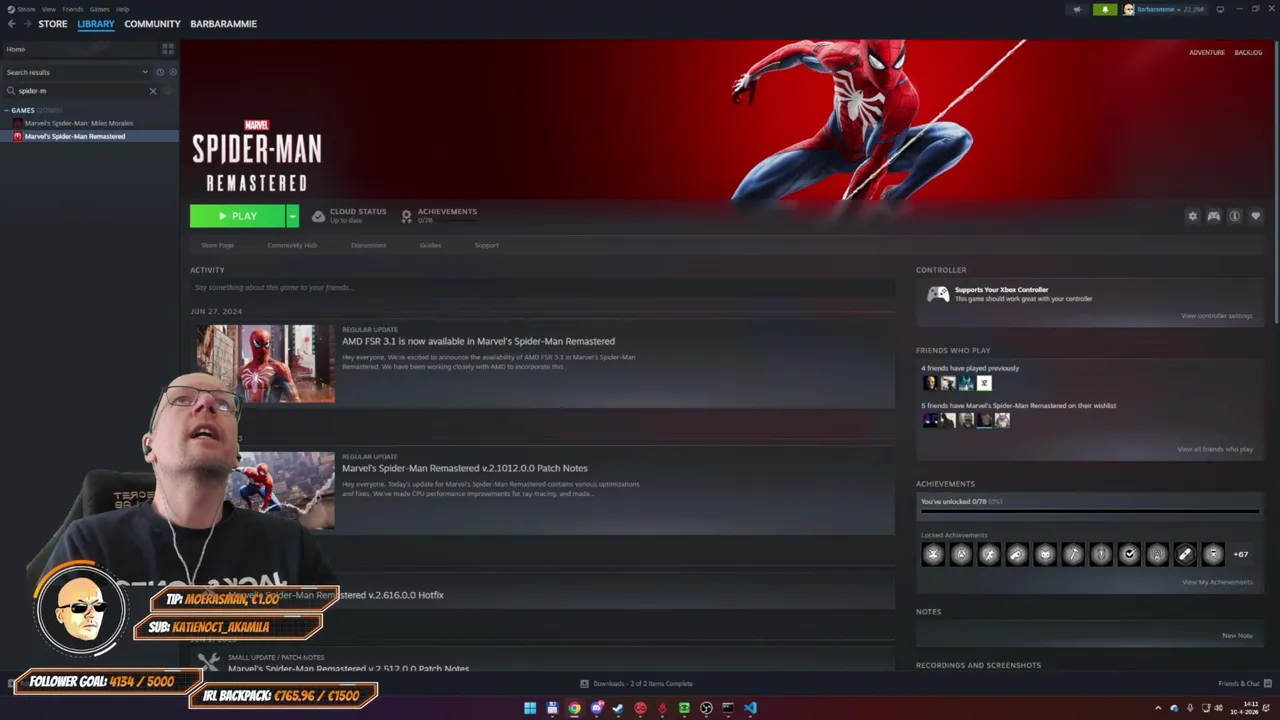Screen dimensions: 1280x720
Task: Click the BACKLOG collection tag
Action: click(1248, 52)
